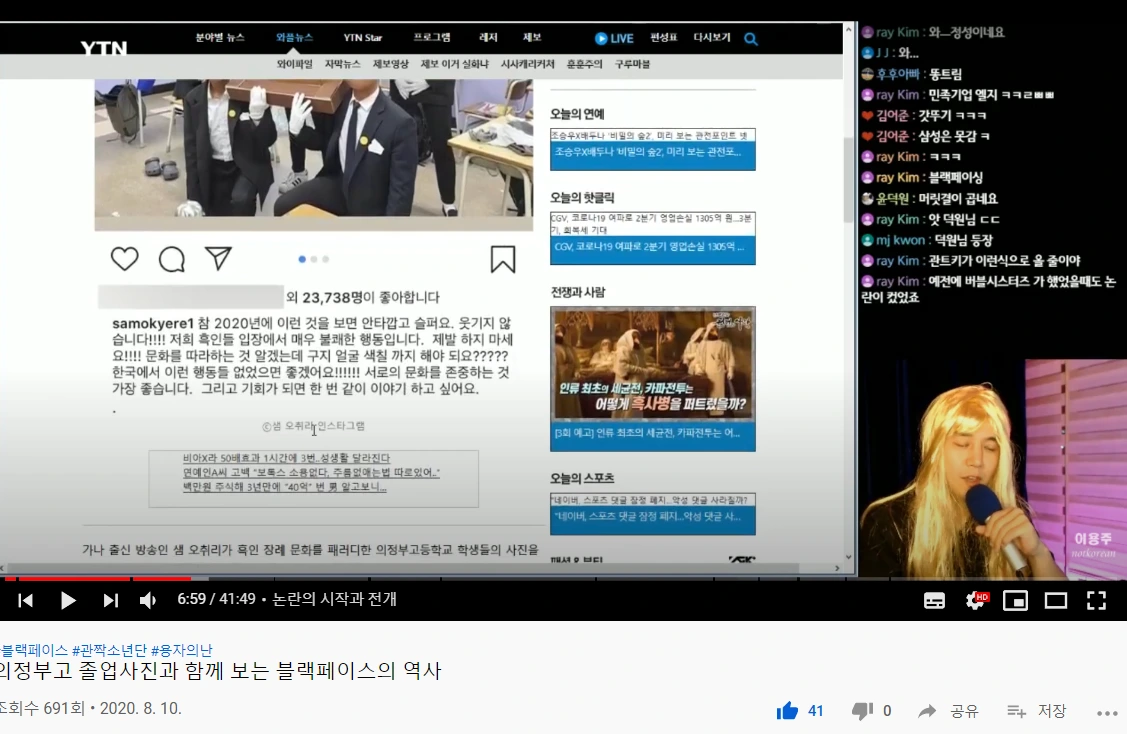Open 편성표 schedule link

[663, 37]
